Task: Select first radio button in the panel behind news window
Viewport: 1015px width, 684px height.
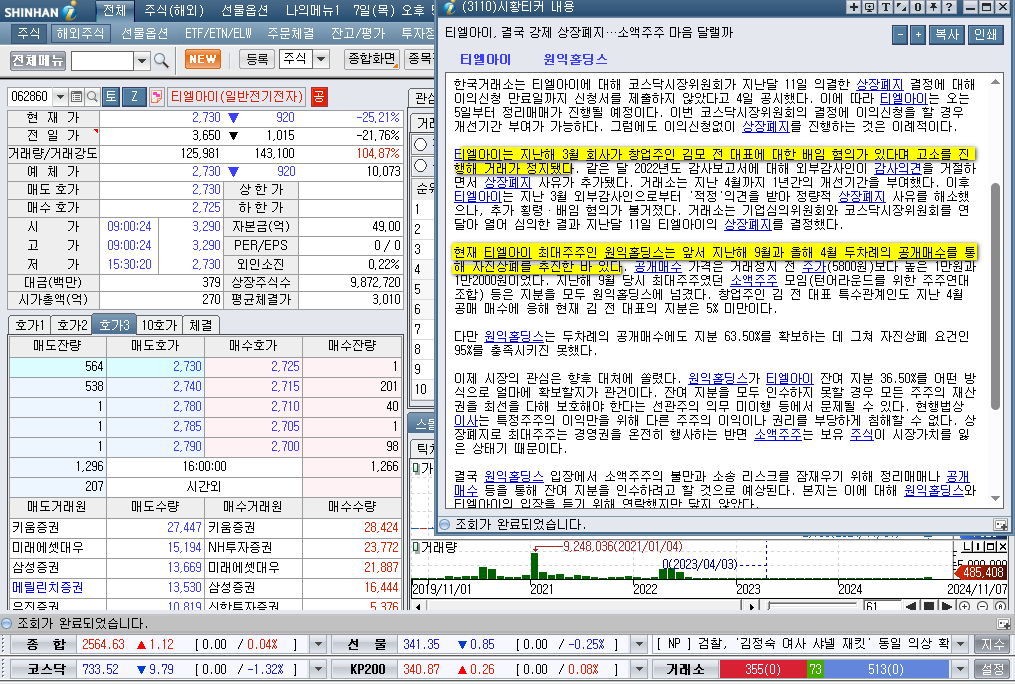Action: click(x=421, y=145)
